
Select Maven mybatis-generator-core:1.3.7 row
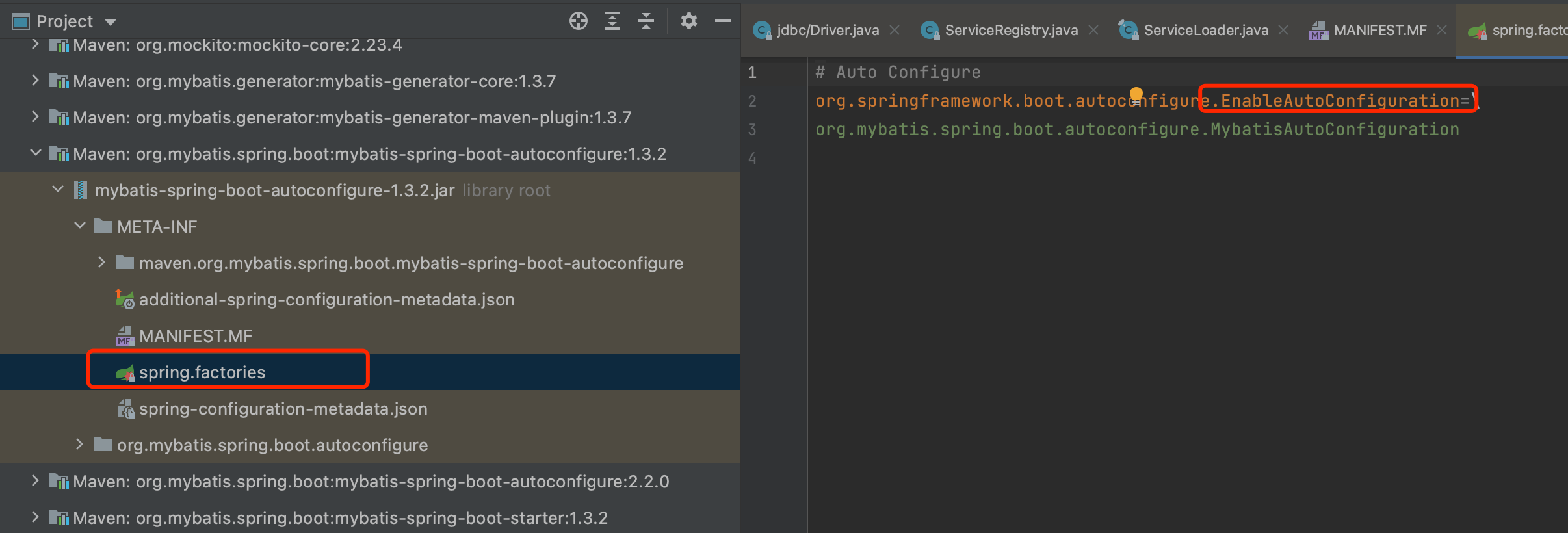[370, 81]
